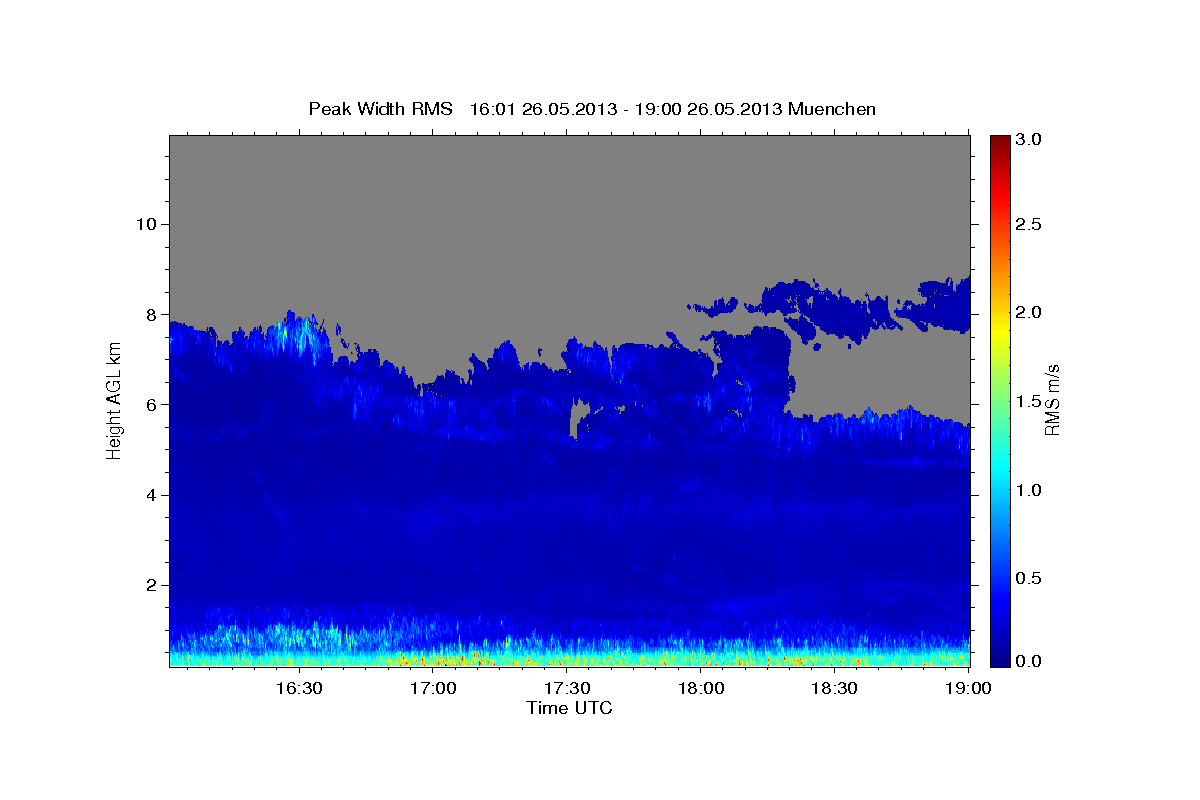Click the colorbar value 2.5
Screen dimensions: 1200x800
click(1028, 224)
